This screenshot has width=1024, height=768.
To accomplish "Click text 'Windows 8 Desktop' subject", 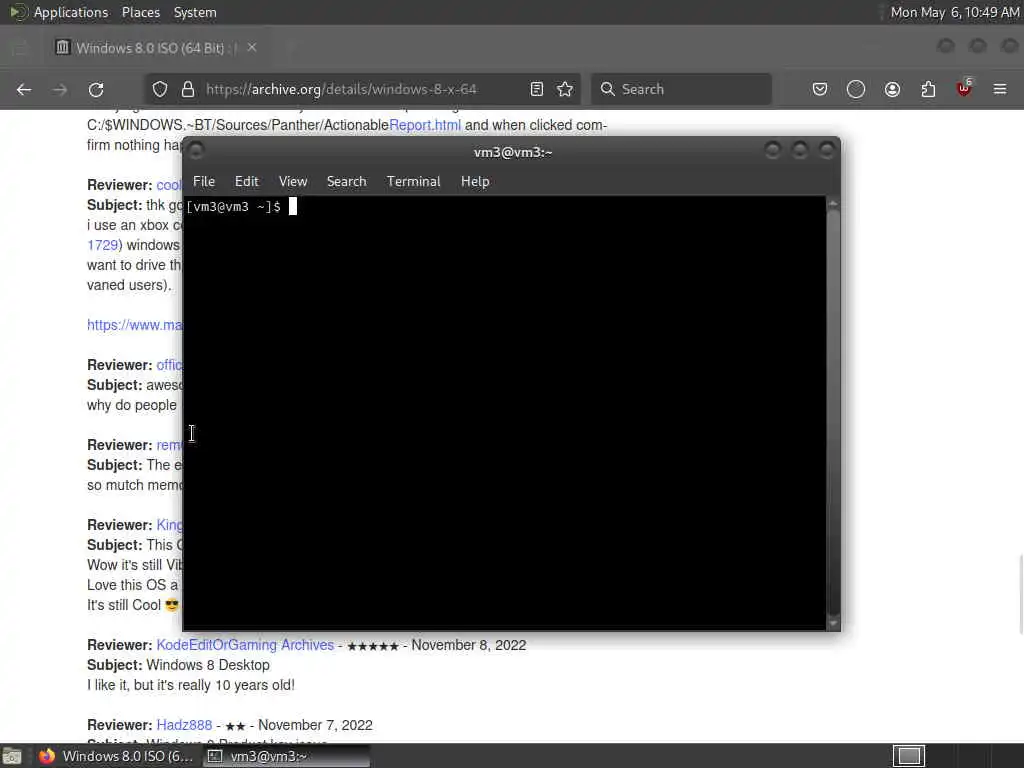I will (208, 665).
